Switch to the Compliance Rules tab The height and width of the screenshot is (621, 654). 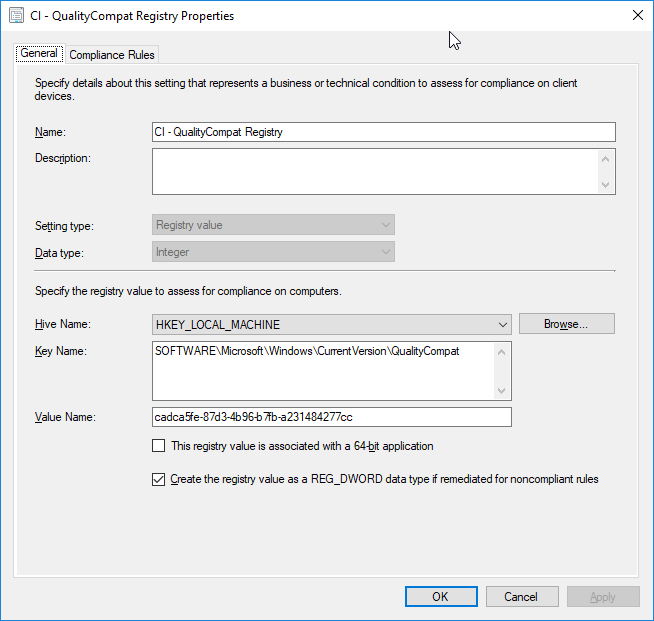pos(112,55)
